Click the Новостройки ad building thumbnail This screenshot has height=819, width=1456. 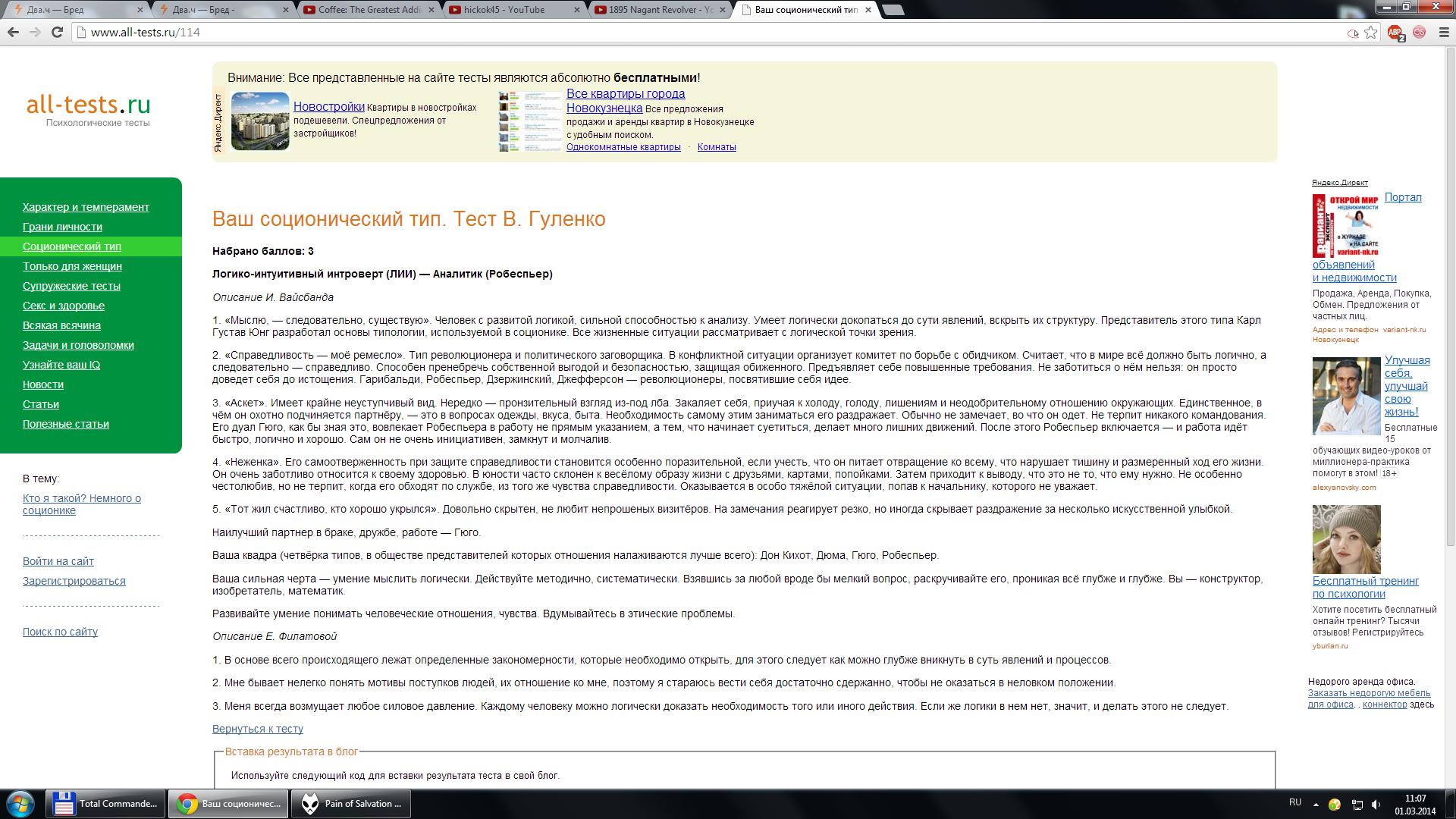[x=259, y=121]
